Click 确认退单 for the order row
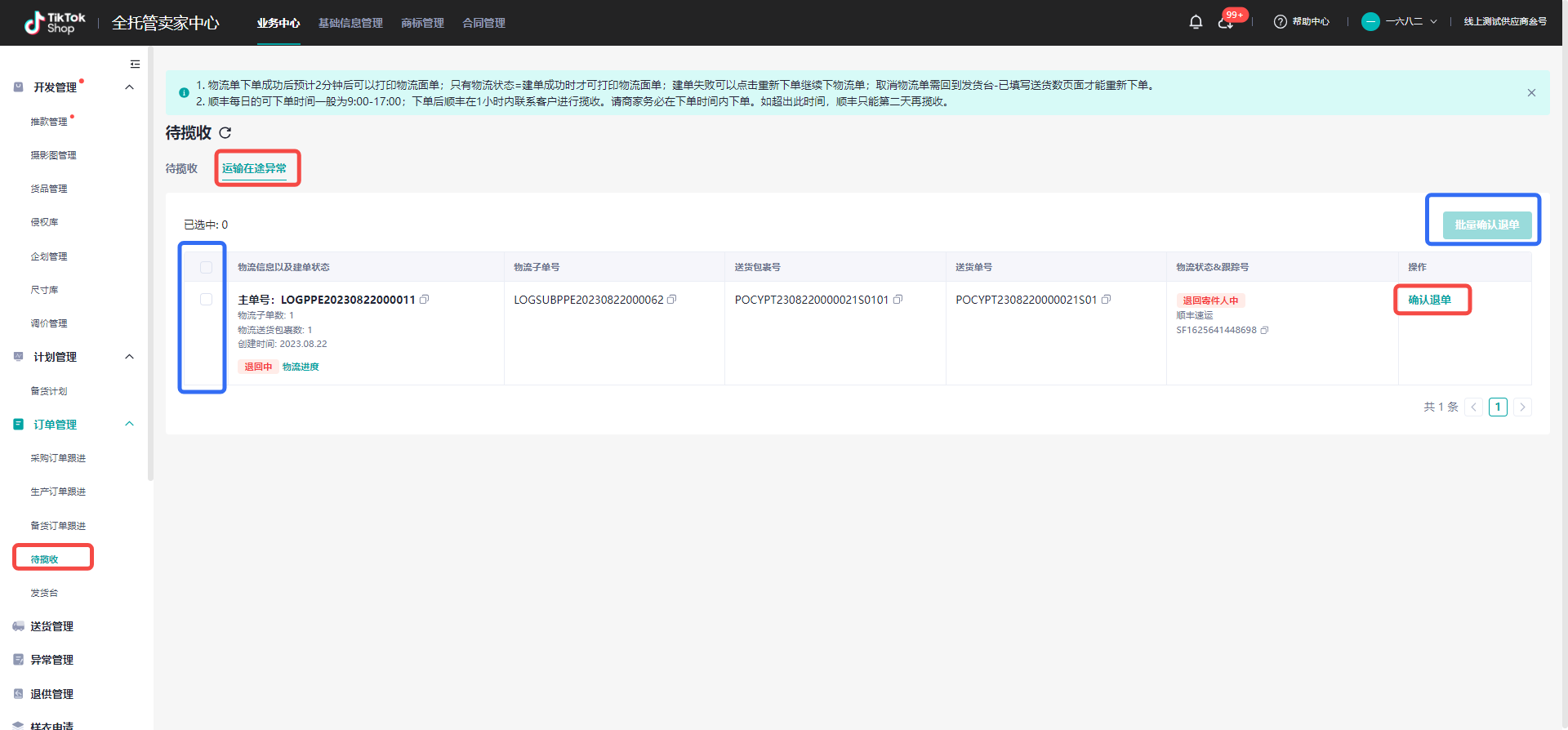The width and height of the screenshot is (1568, 730). 1429,300
